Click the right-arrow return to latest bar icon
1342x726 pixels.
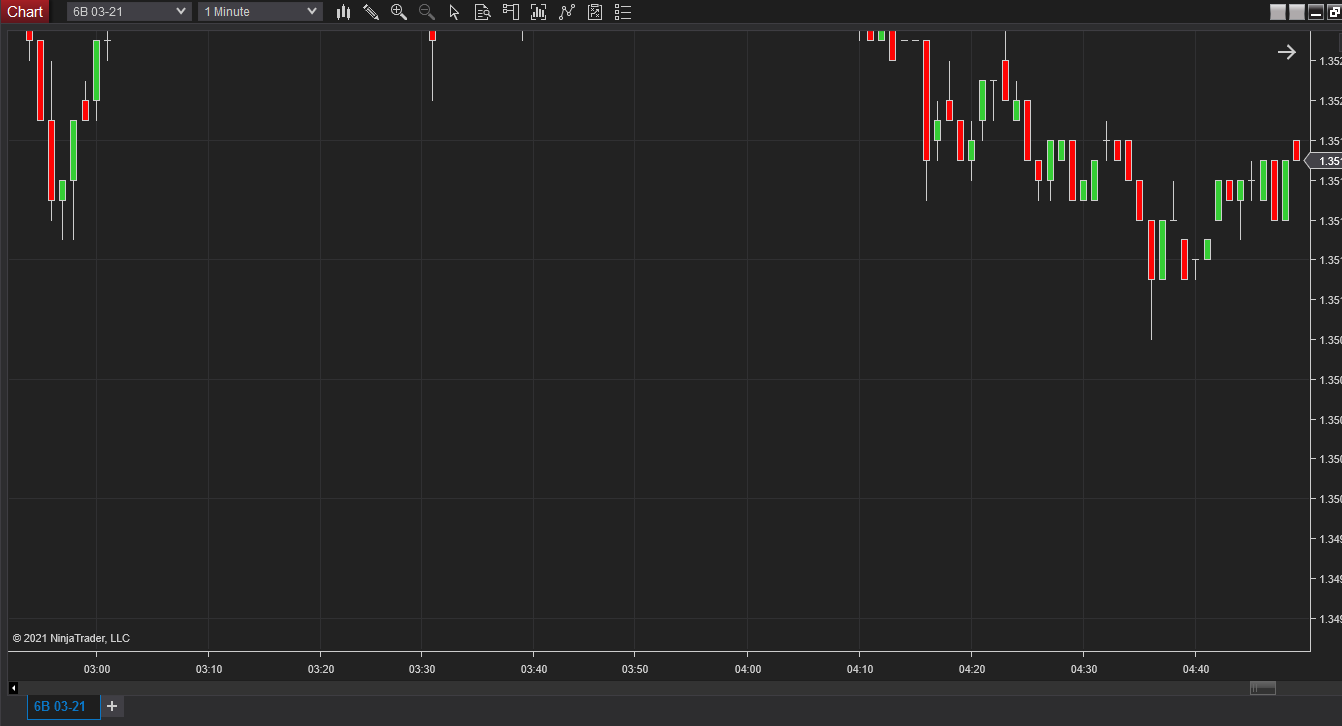pyautogui.click(x=1286, y=52)
